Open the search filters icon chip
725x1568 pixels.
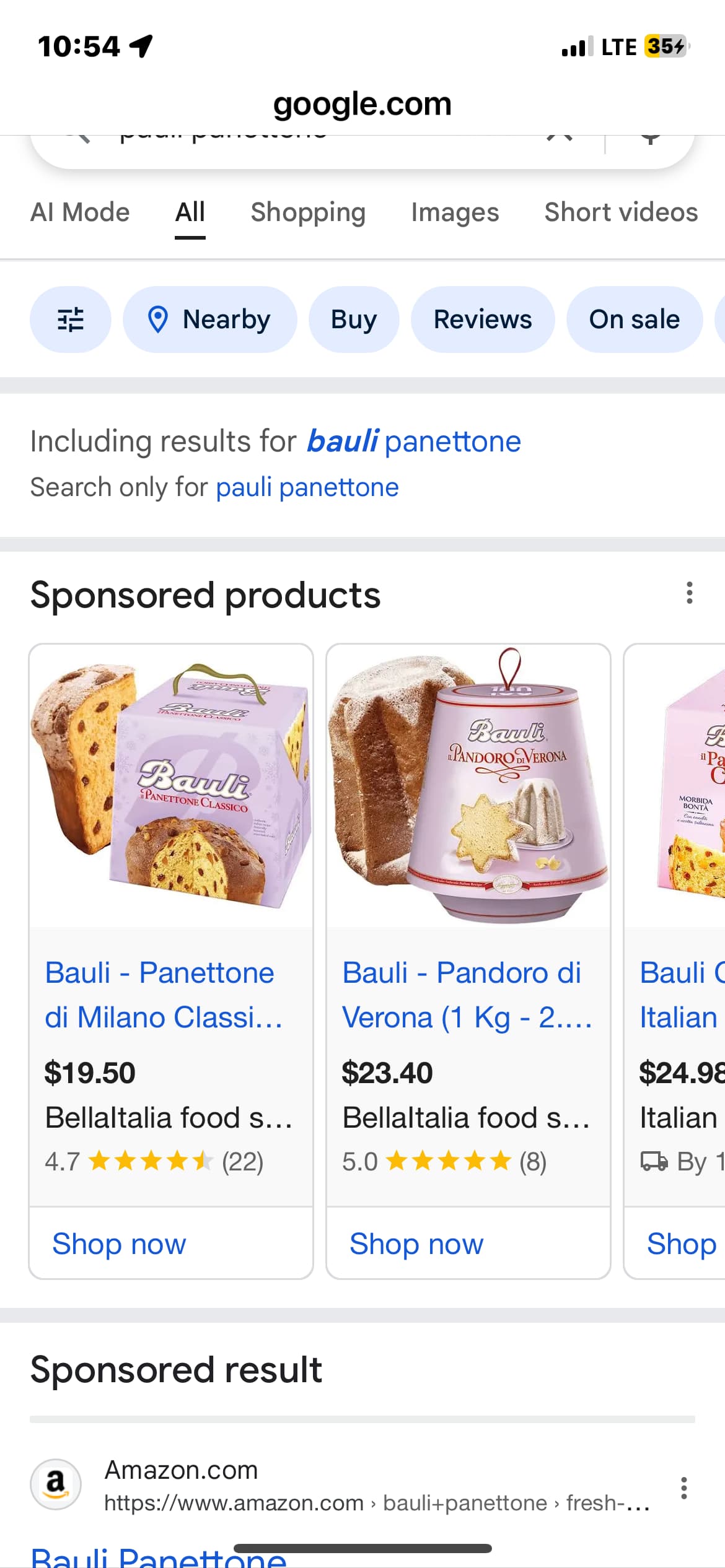coord(70,320)
